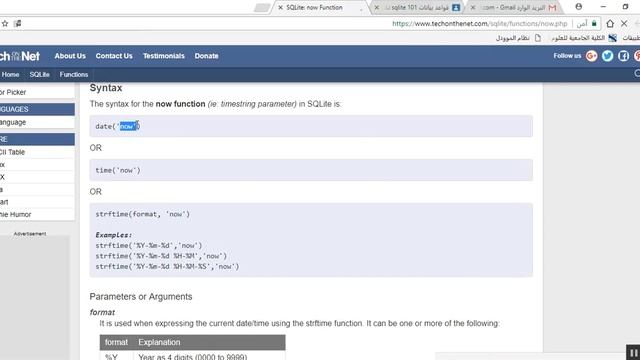Screen dimensions: 640x360
Task: Open the Donate page
Action: point(207,56)
